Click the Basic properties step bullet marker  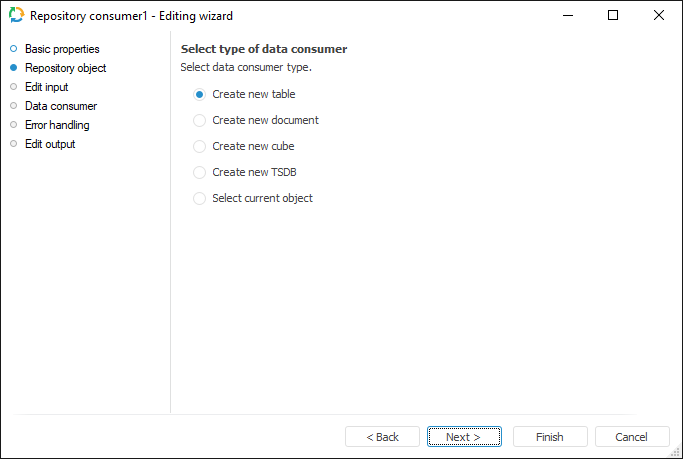[14, 49]
